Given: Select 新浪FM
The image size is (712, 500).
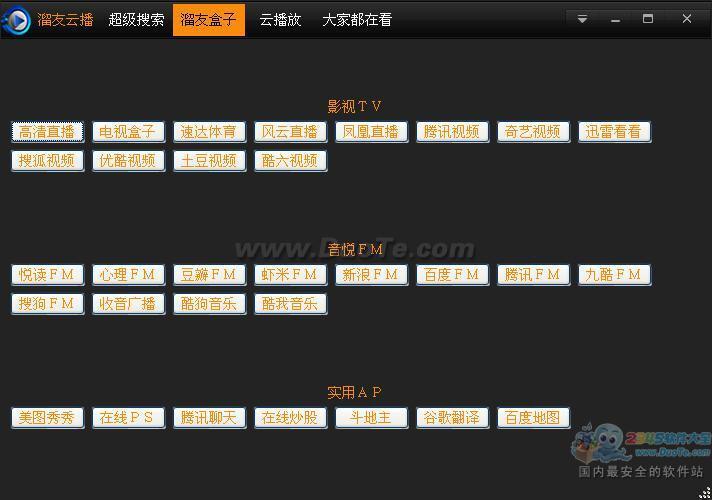Looking at the screenshot, I should [371, 275].
